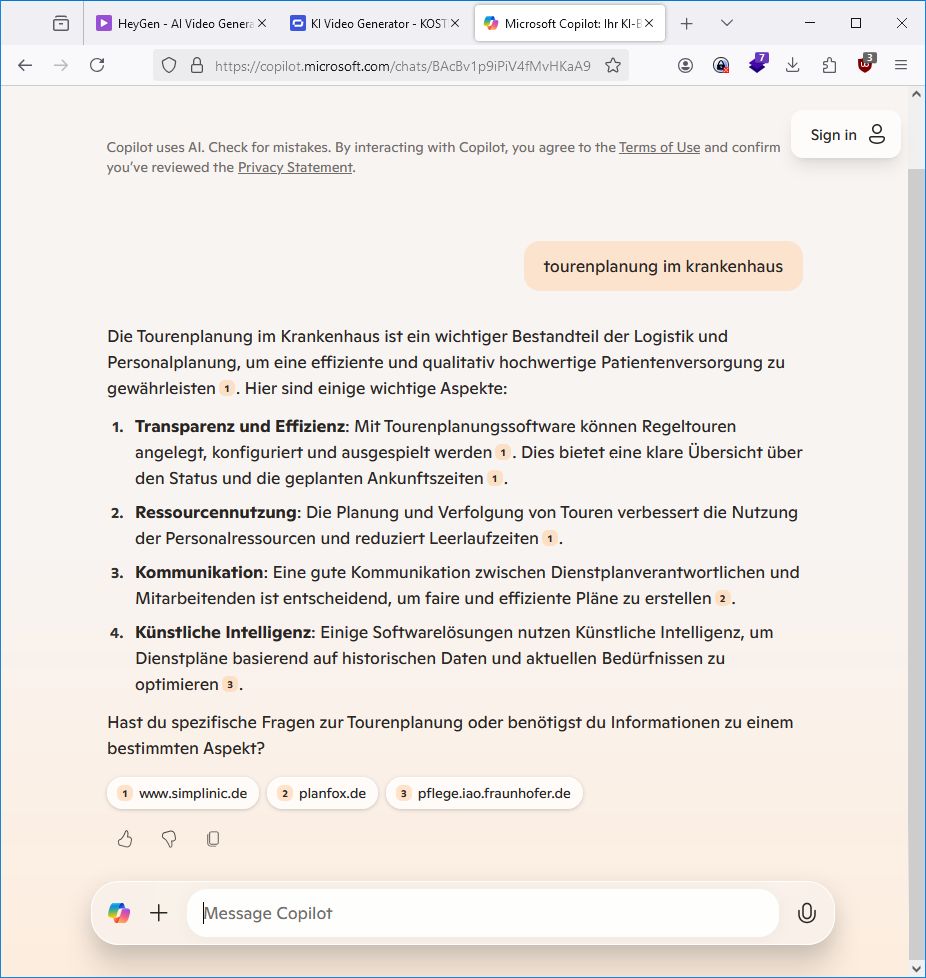Click the bold 'Künstliche Intelligenz' heading
Screen dimensions: 926x978
pos(223,632)
